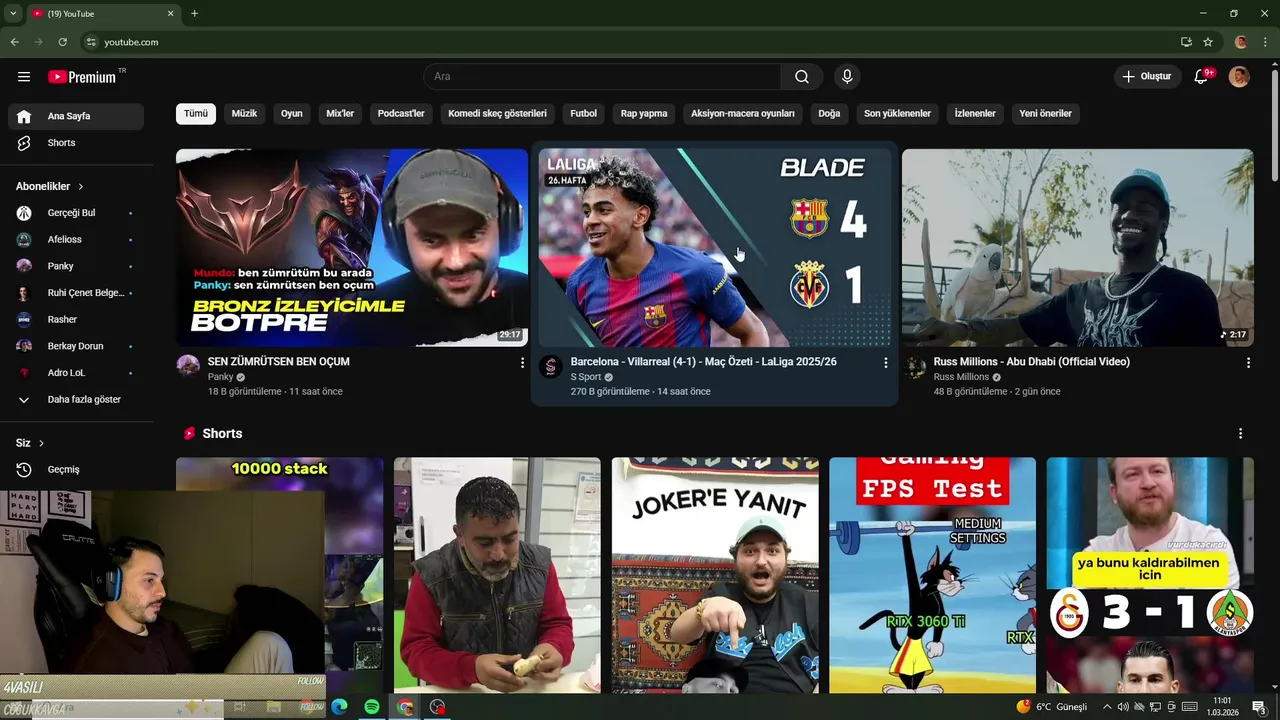The height and width of the screenshot is (720, 1280).
Task: Select the Mix'ler filter chip
Action: coord(340,114)
